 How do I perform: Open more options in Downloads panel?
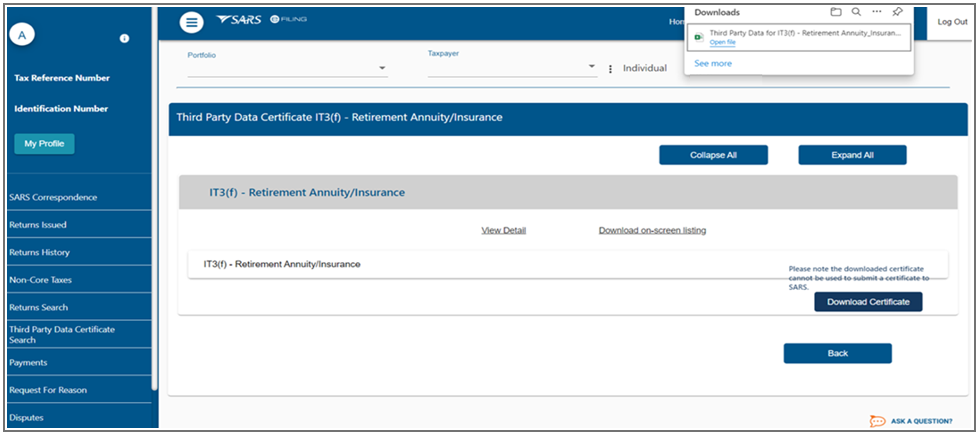coord(877,12)
